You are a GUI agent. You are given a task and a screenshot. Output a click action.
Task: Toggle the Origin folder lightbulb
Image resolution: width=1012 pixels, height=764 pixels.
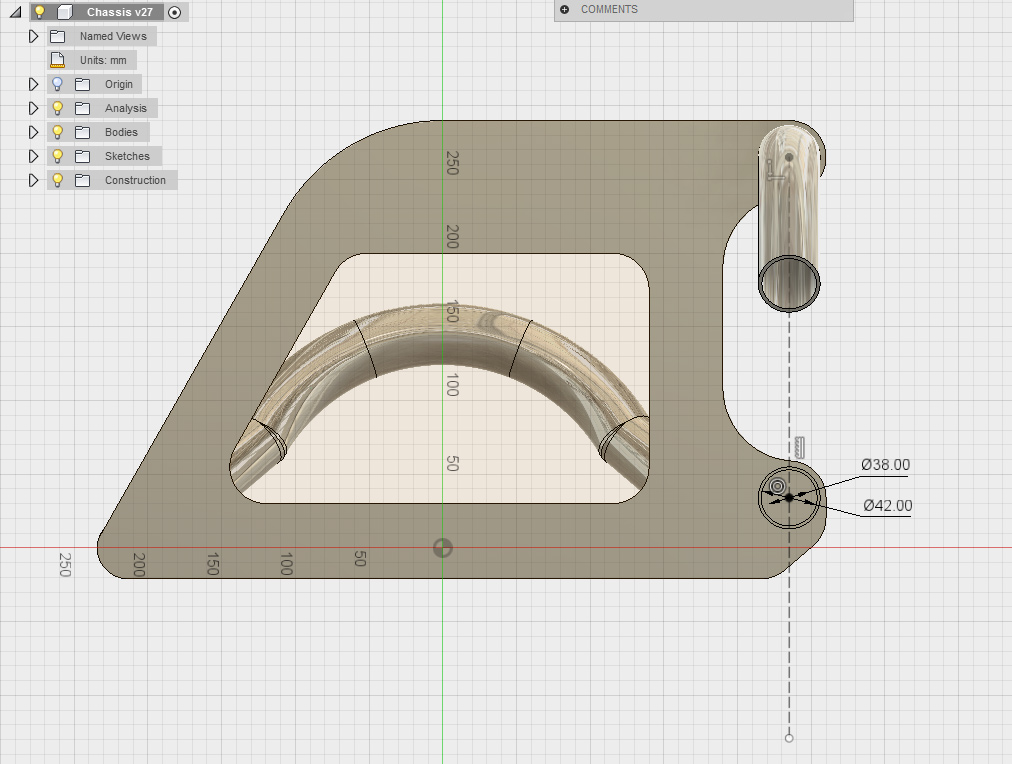point(58,84)
